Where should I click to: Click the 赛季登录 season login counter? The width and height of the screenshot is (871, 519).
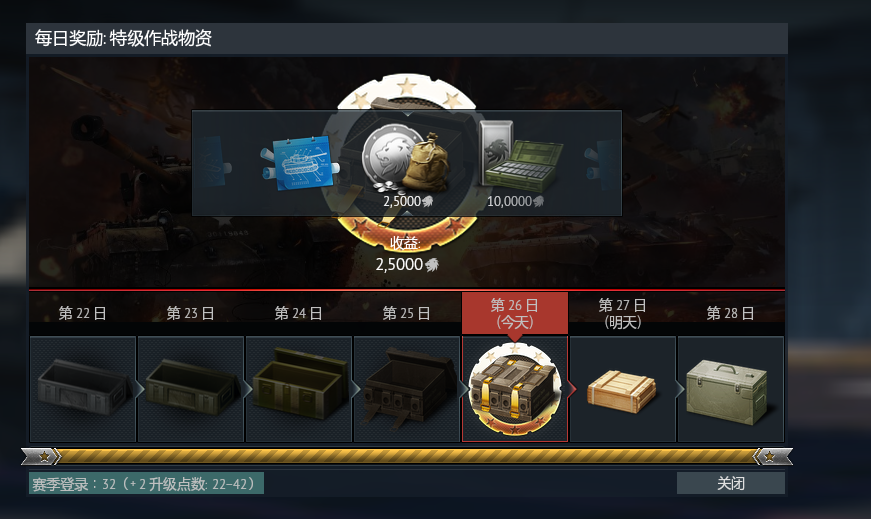pyautogui.click(x=146, y=483)
